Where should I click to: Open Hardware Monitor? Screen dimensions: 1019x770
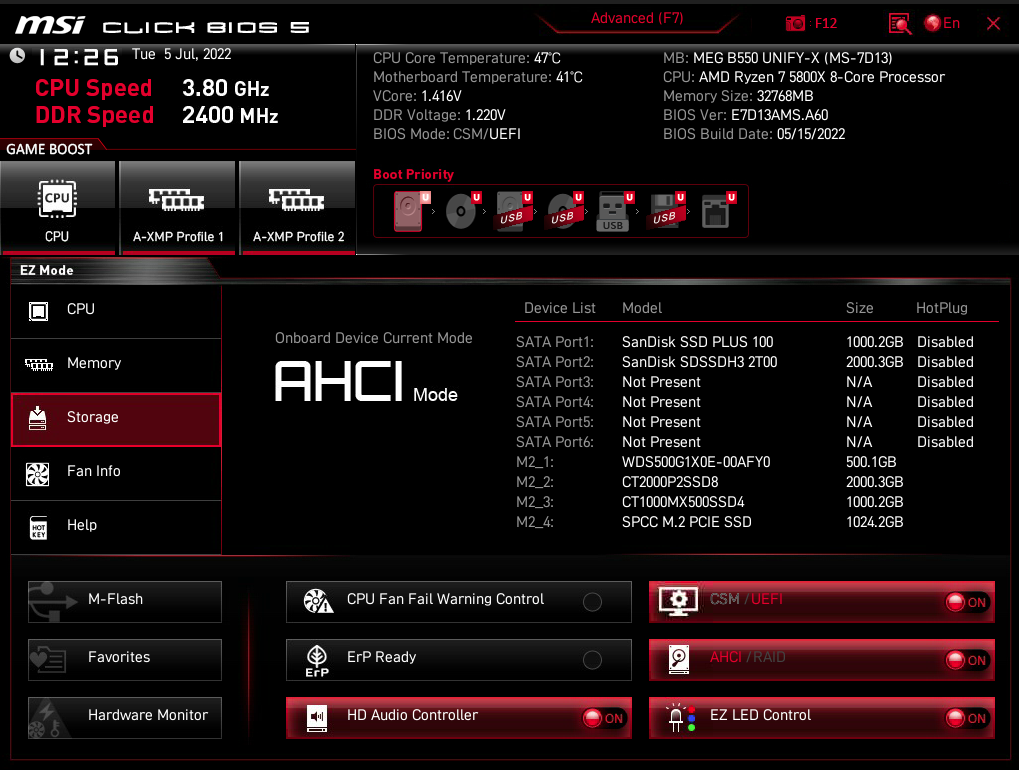pos(125,717)
